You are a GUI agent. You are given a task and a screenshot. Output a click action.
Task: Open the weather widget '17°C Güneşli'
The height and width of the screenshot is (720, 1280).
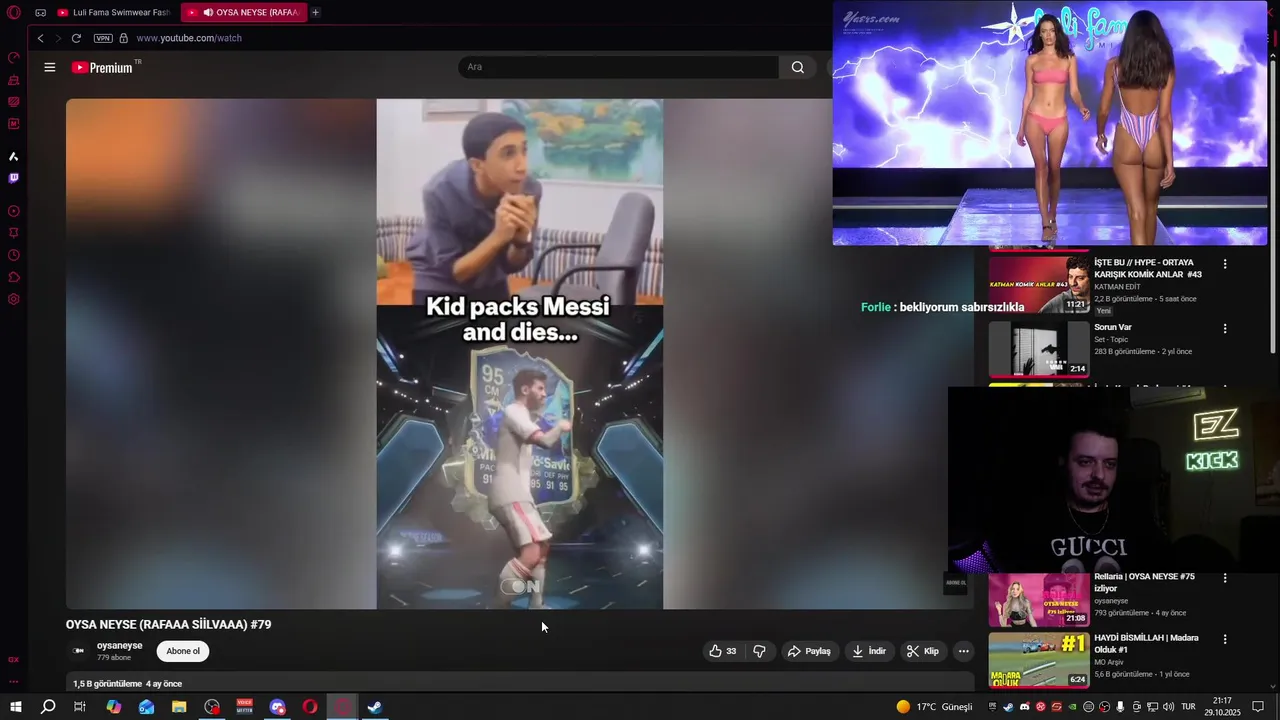934,707
